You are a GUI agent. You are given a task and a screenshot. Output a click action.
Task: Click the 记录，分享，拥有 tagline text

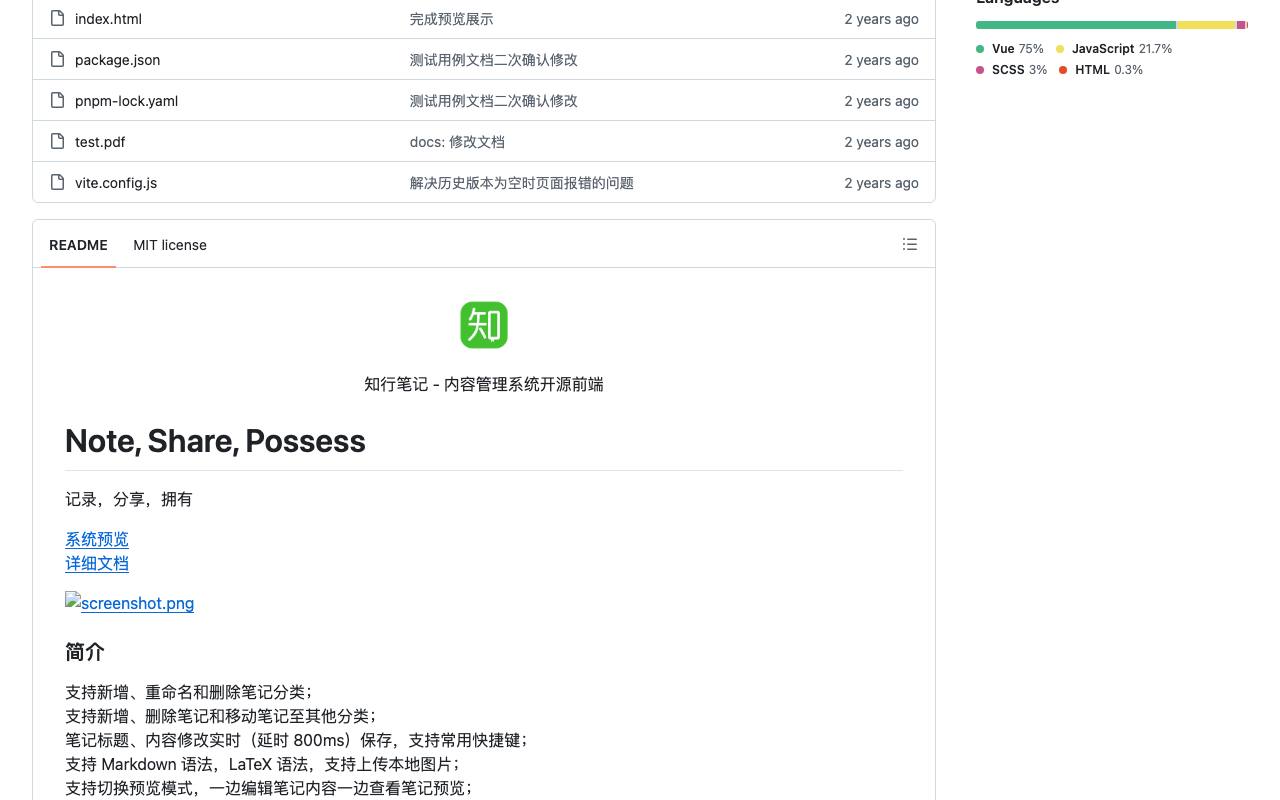click(129, 499)
